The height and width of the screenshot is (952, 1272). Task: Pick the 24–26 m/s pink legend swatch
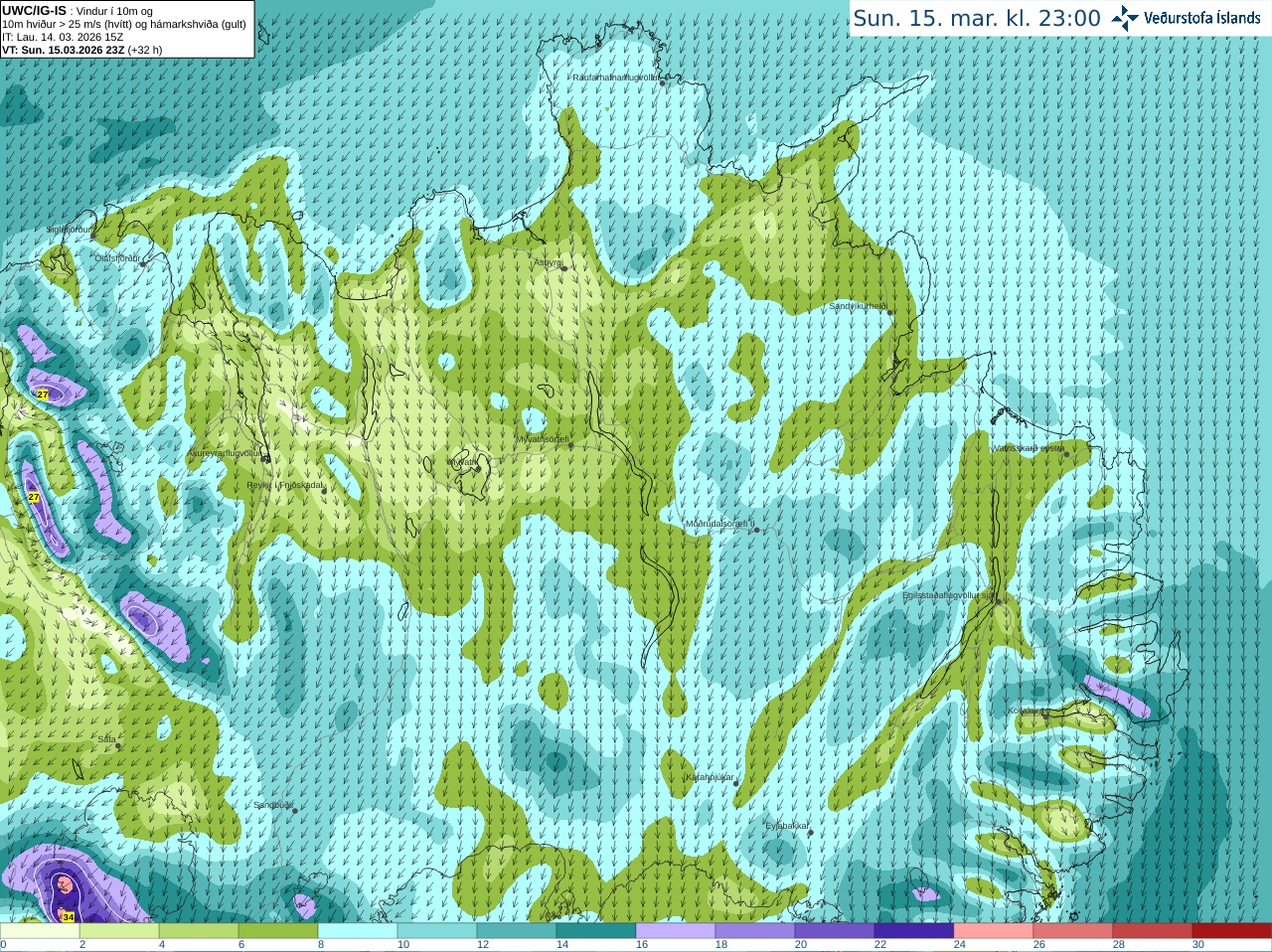[994, 931]
